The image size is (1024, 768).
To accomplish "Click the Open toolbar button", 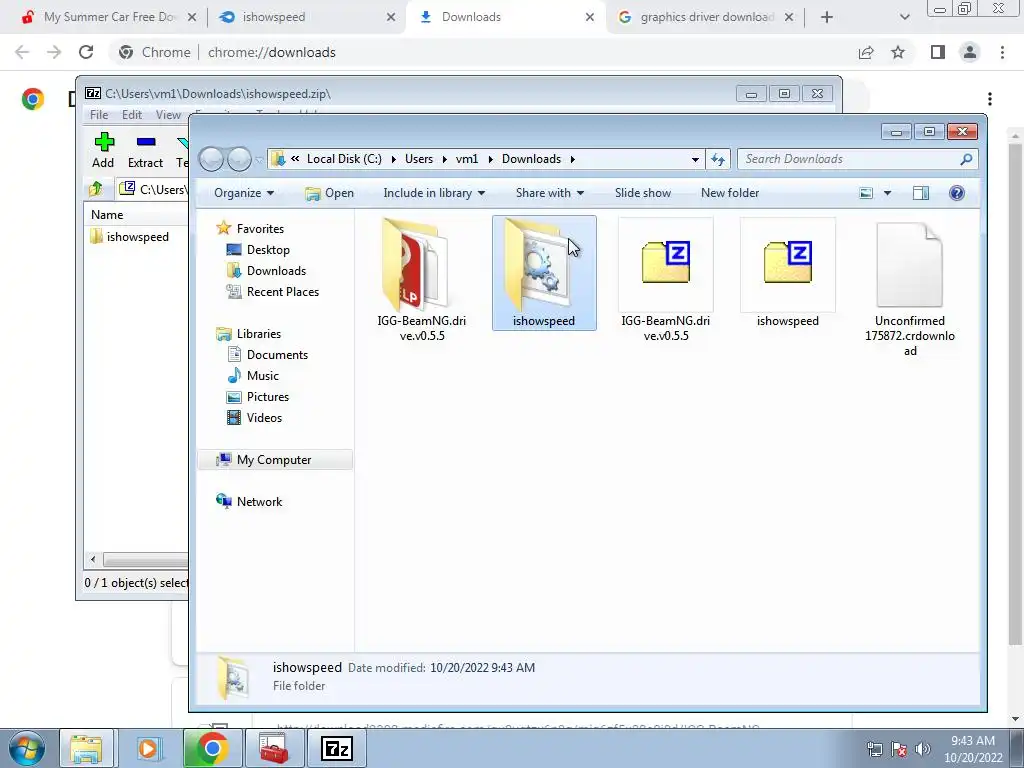I will (x=330, y=193).
